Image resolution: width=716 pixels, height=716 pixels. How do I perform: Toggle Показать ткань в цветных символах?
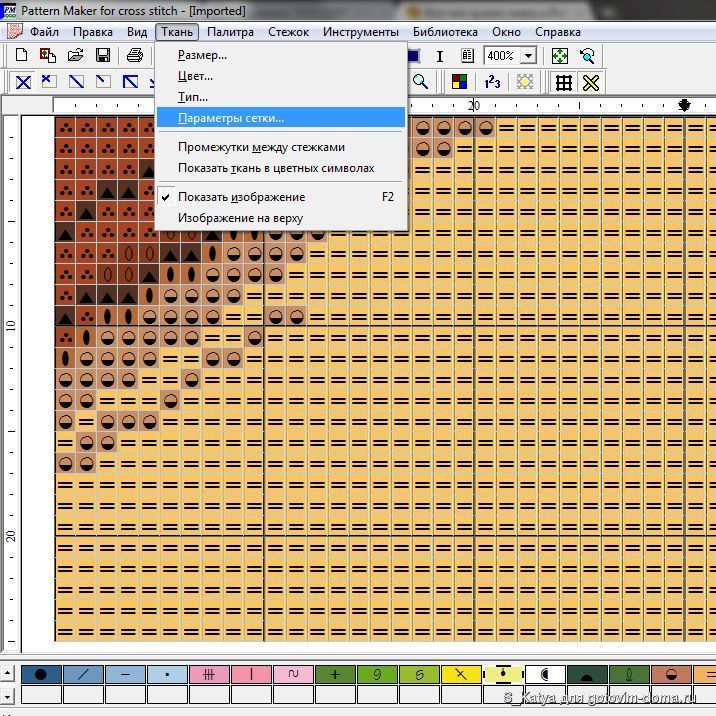281,168
